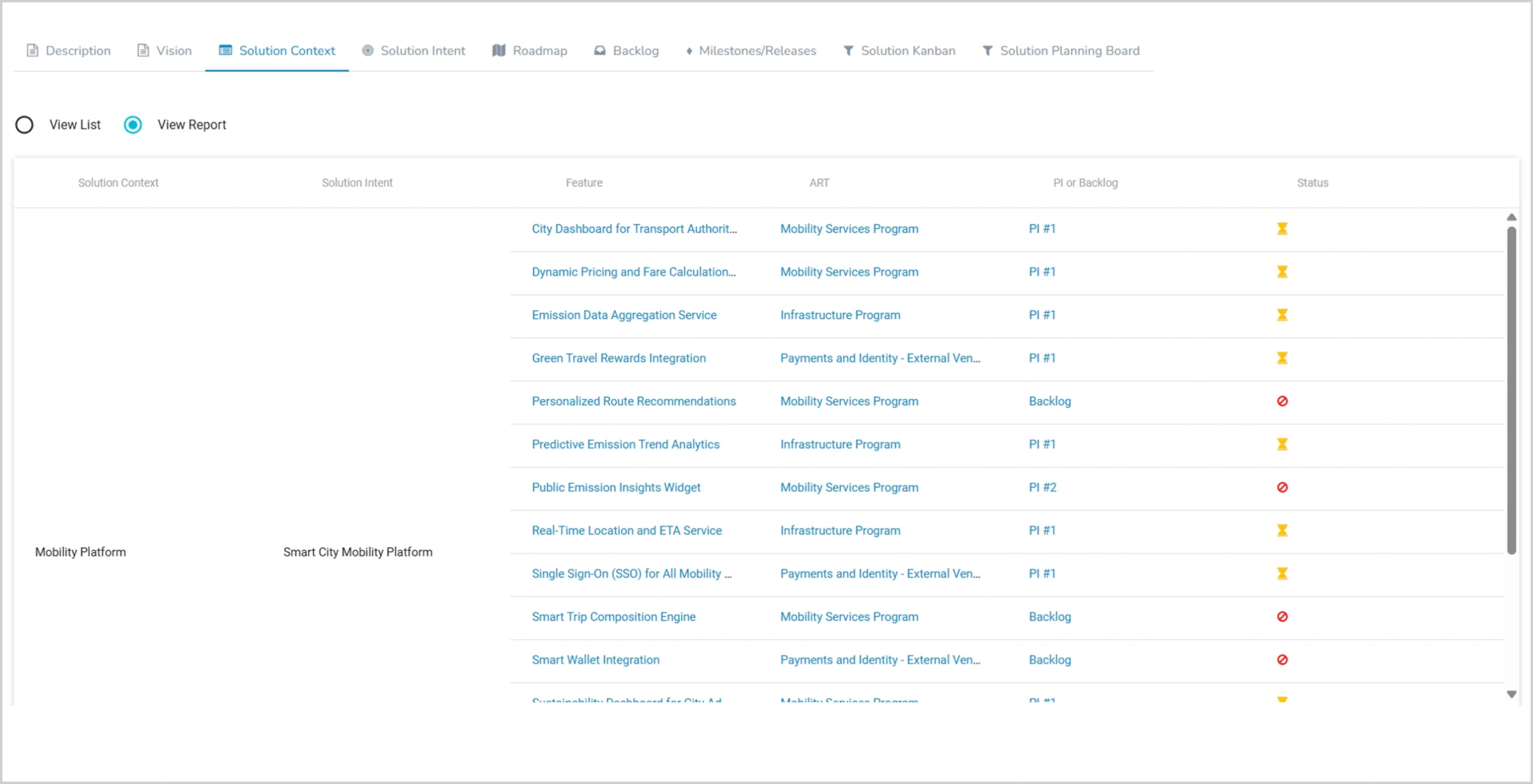Click hourglass status icon for City Dashboard row
The image size is (1533, 784).
pyautogui.click(x=1281, y=229)
